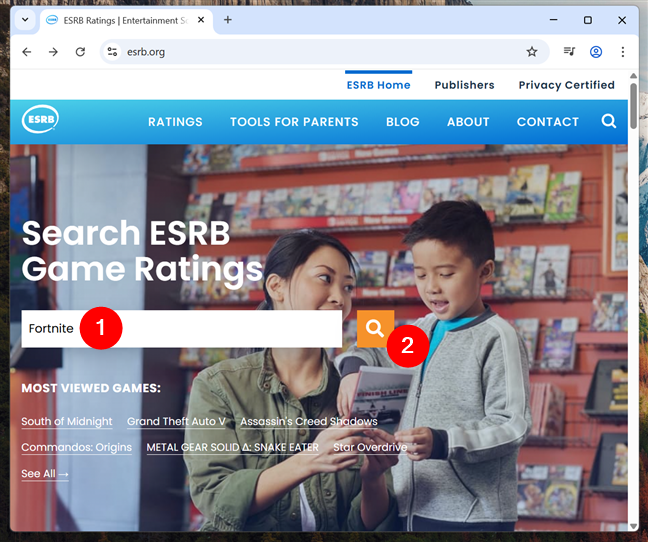Expand the tab search dropdown arrow
The image size is (648, 542).
[x=25, y=20]
